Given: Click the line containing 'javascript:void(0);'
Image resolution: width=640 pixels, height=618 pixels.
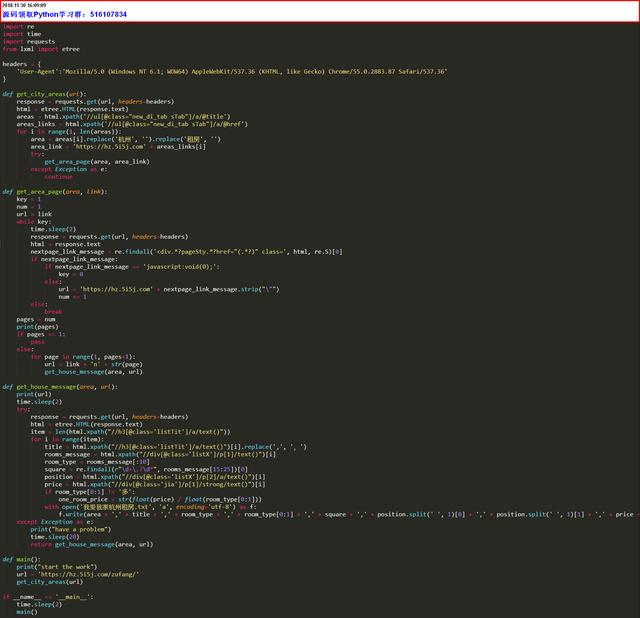Looking at the screenshot, I should pos(132,267).
